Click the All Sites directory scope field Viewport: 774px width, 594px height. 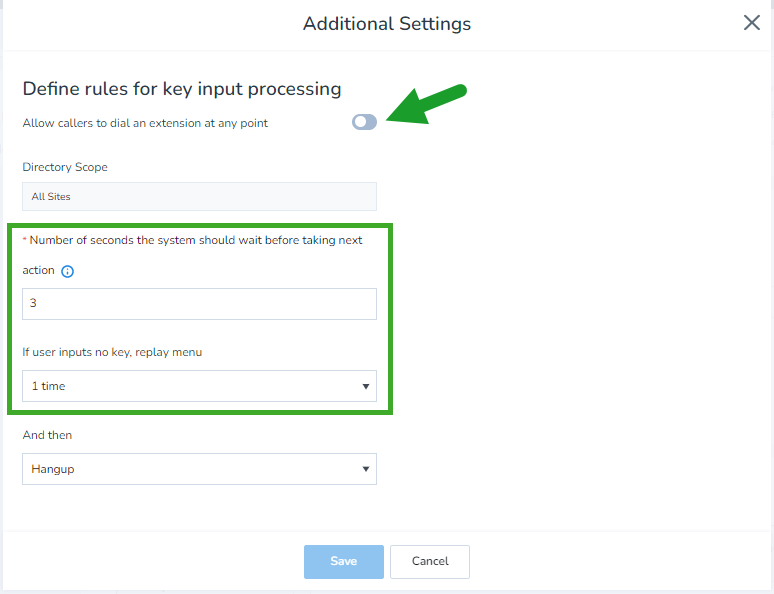[x=199, y=197]
